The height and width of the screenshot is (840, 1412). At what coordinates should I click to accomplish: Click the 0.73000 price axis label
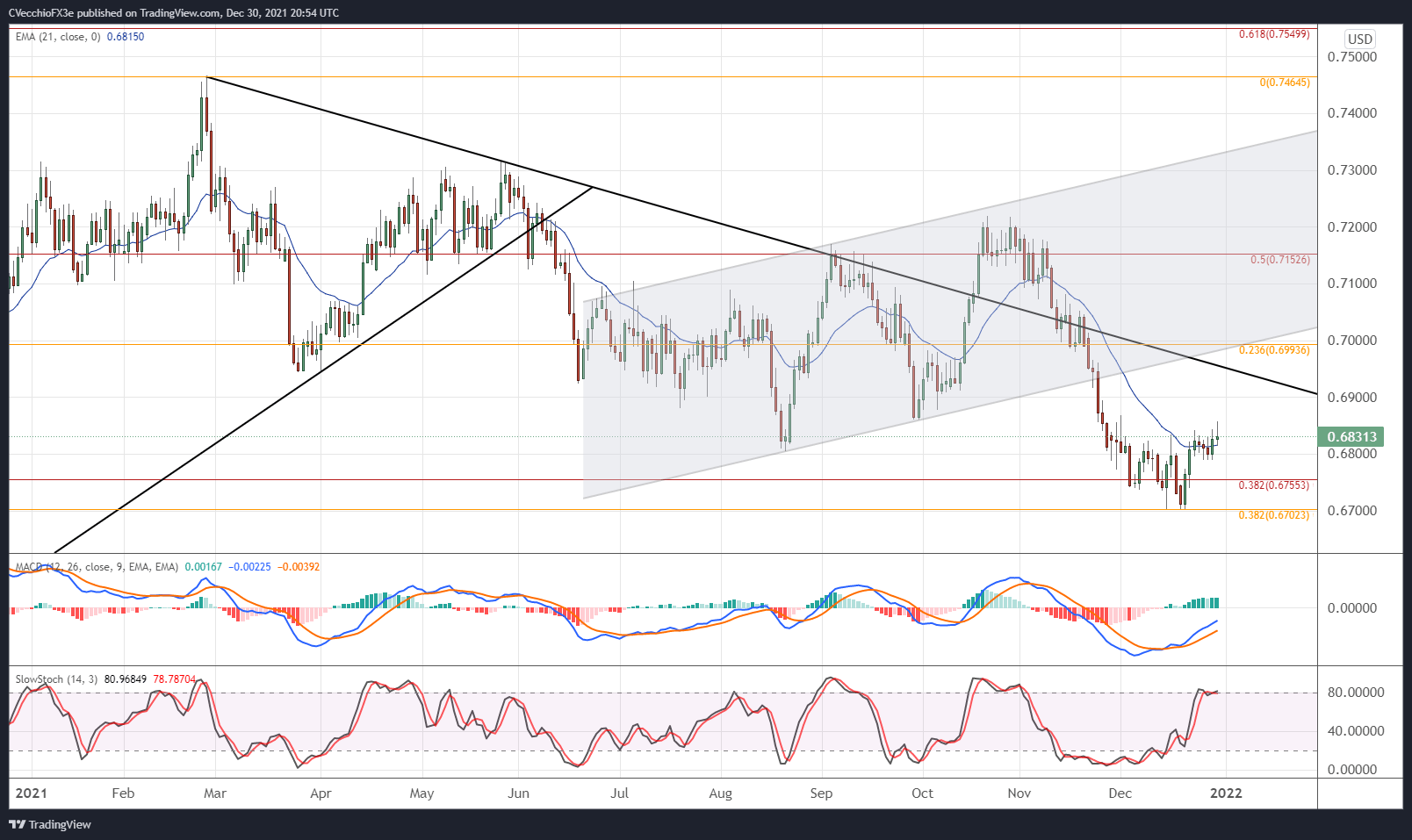coord(1352,170)
